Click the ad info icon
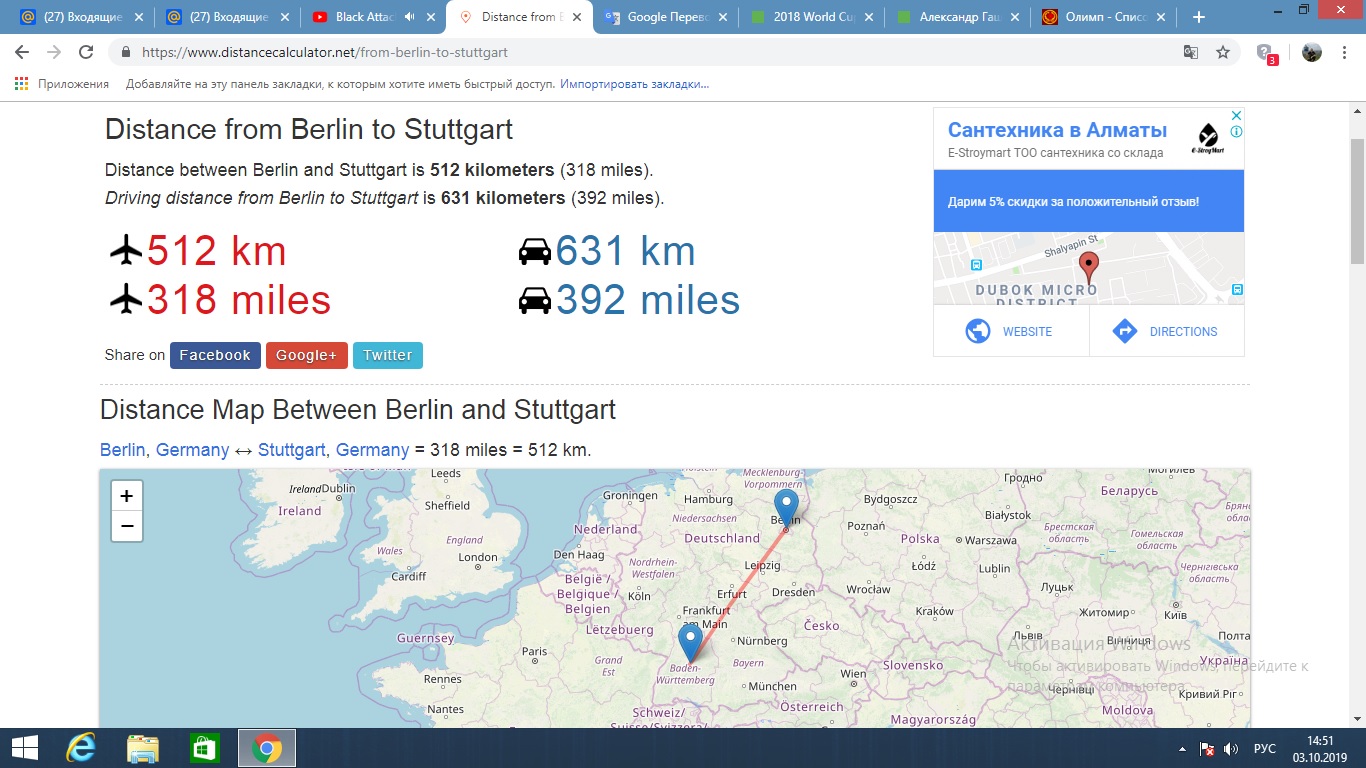1366x768 pixels. tap(1237, 131)
